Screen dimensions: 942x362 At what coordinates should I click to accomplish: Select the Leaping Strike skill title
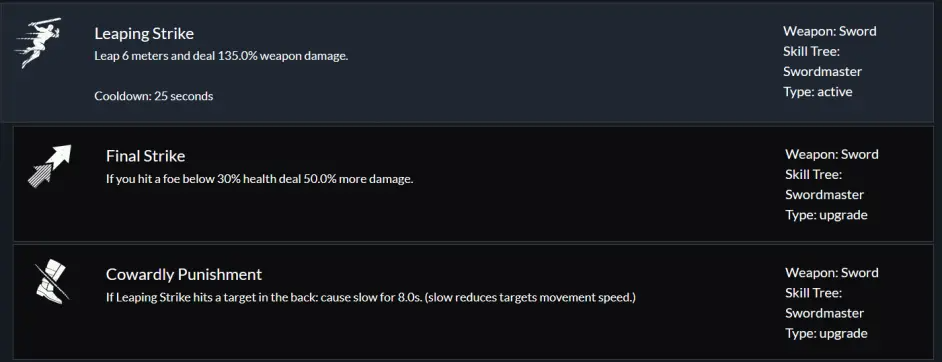click(144, 33)
